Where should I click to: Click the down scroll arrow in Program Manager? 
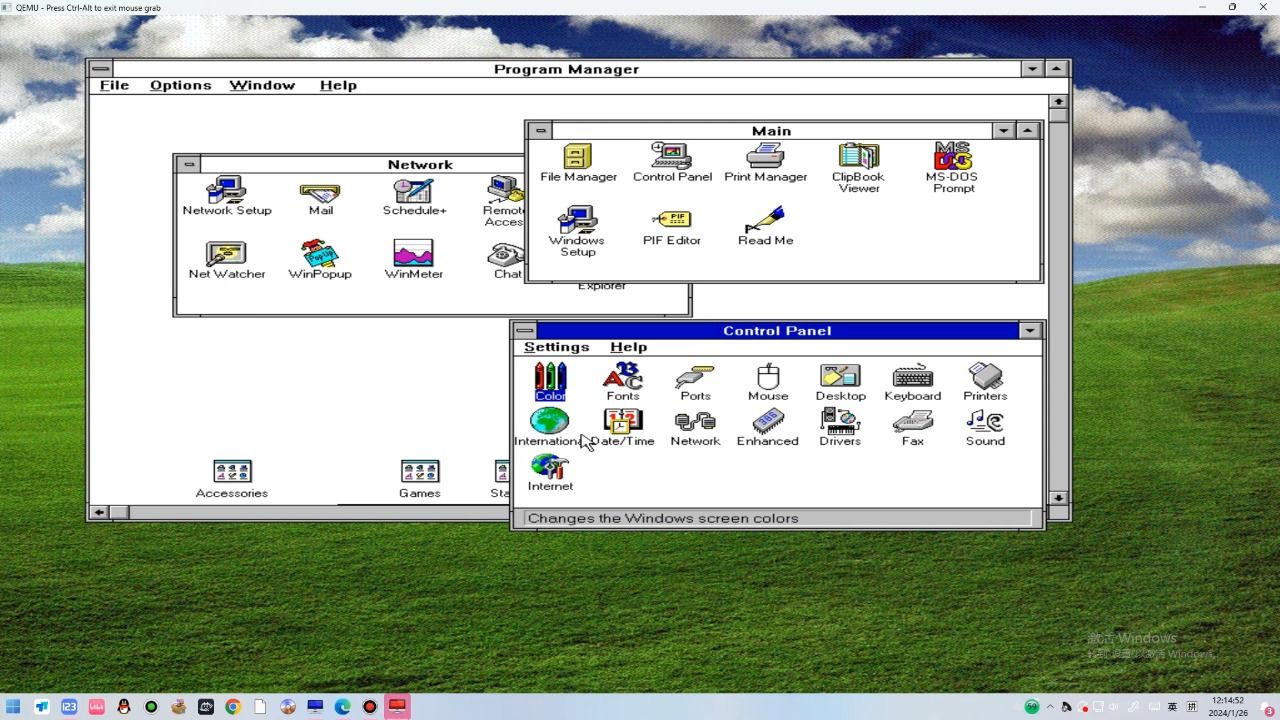pyautogui.click(x=1058, y=497)
